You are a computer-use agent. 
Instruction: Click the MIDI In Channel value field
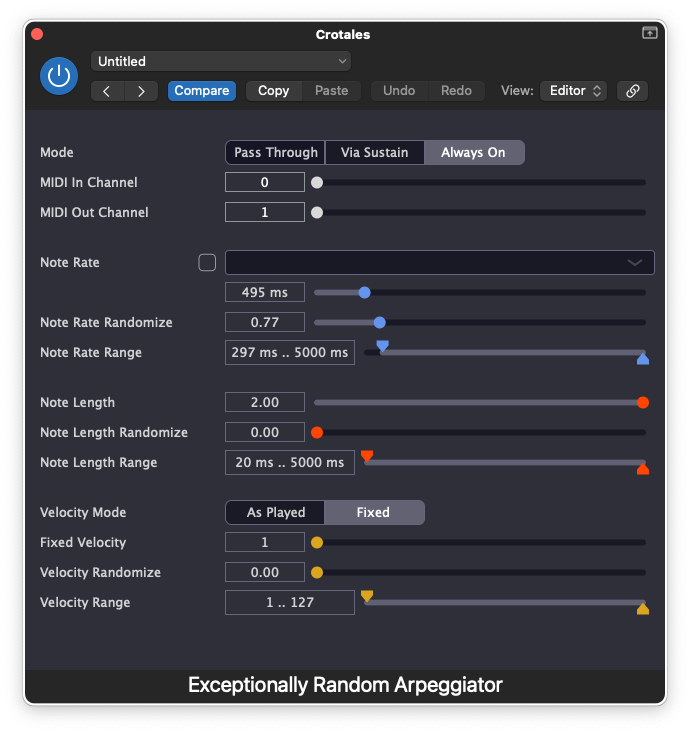[x=265, y=182]
